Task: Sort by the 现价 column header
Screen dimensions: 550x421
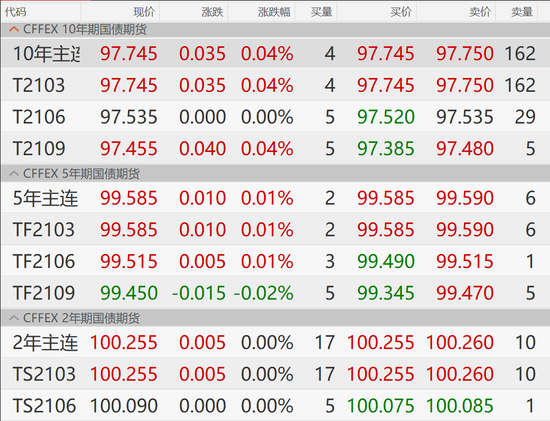Action: [x=144, y=12]
